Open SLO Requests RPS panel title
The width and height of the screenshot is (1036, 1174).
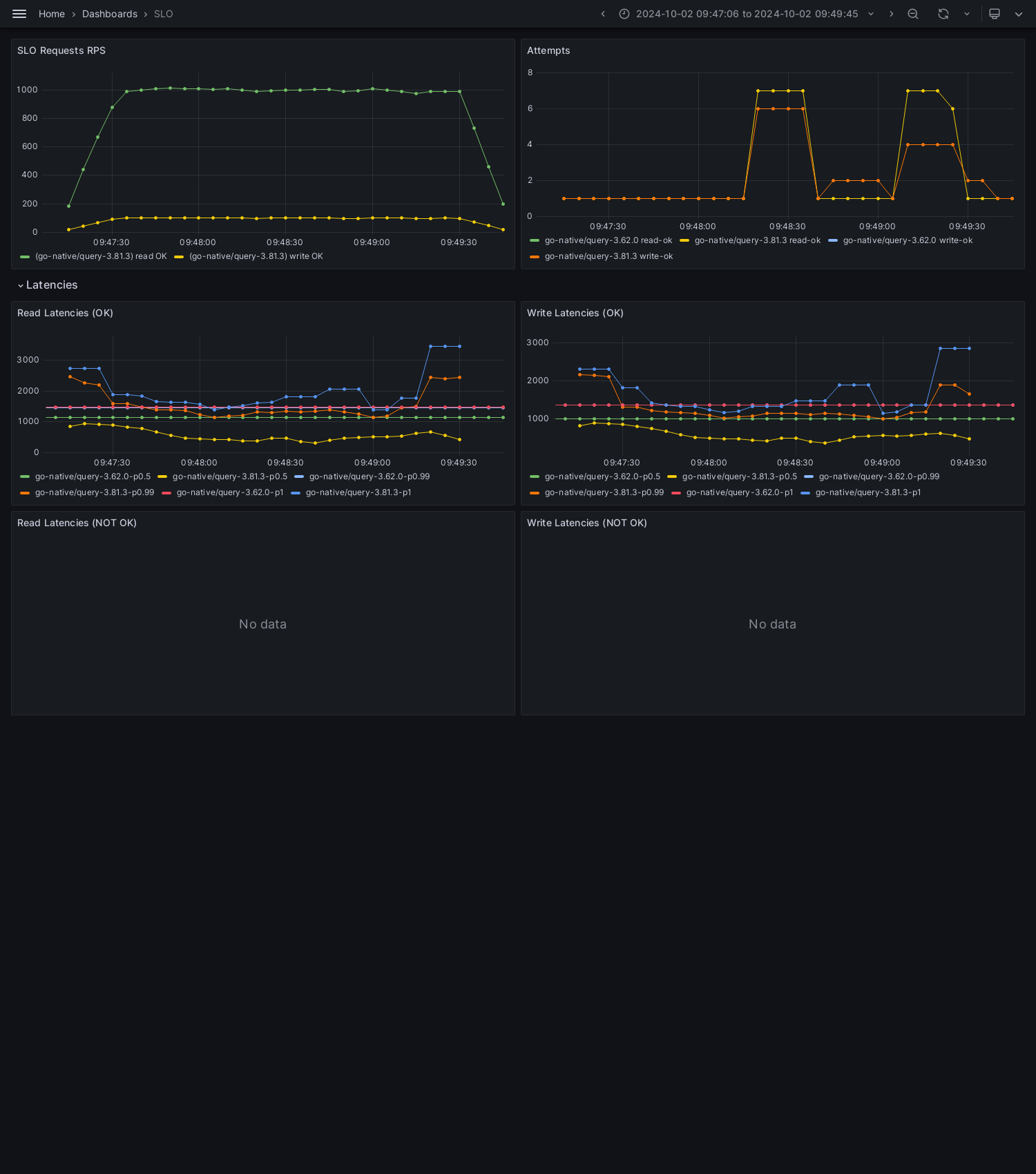pos(61,50)
